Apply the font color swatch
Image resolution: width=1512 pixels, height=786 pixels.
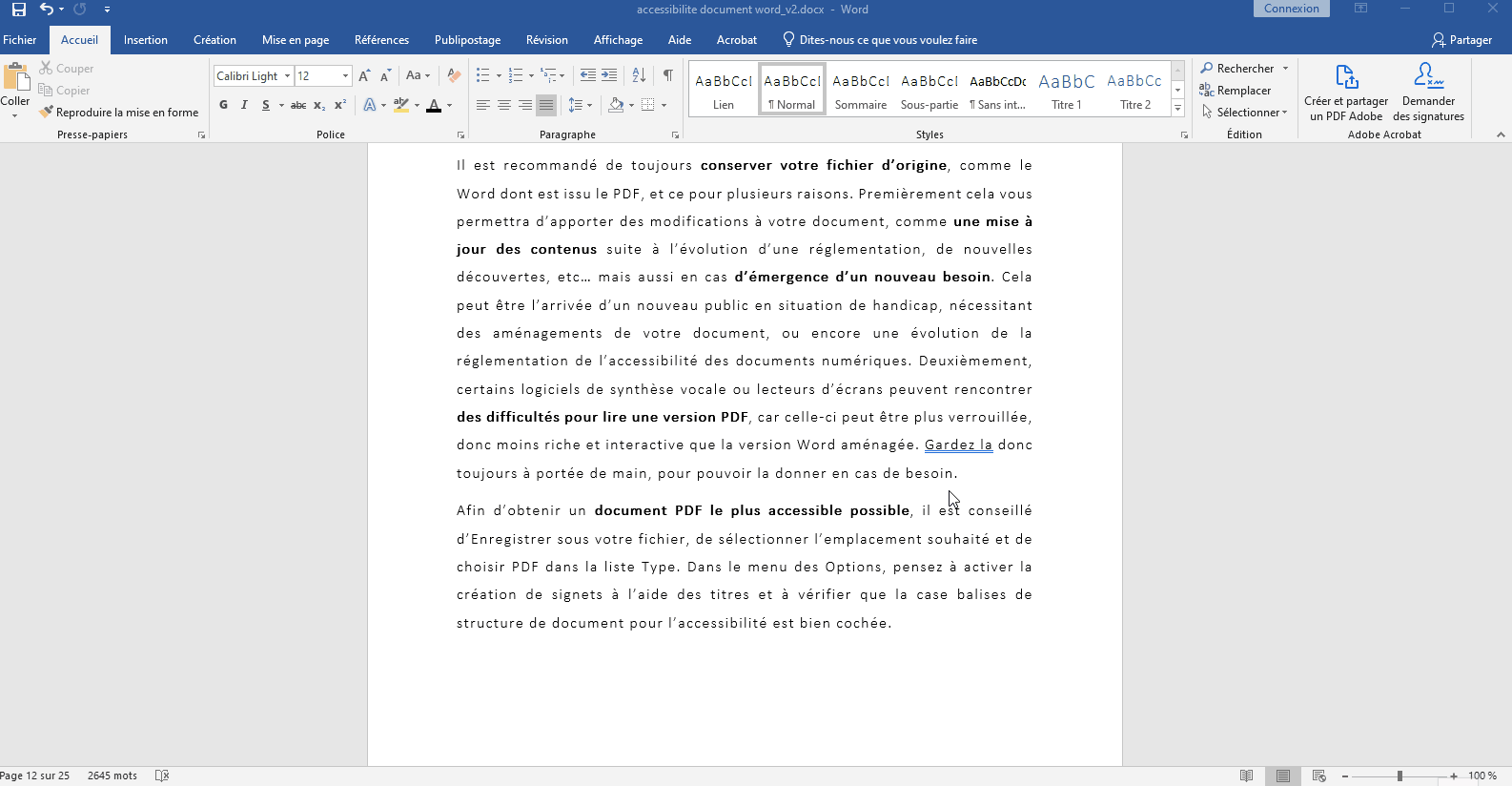[x=434, y=105]
